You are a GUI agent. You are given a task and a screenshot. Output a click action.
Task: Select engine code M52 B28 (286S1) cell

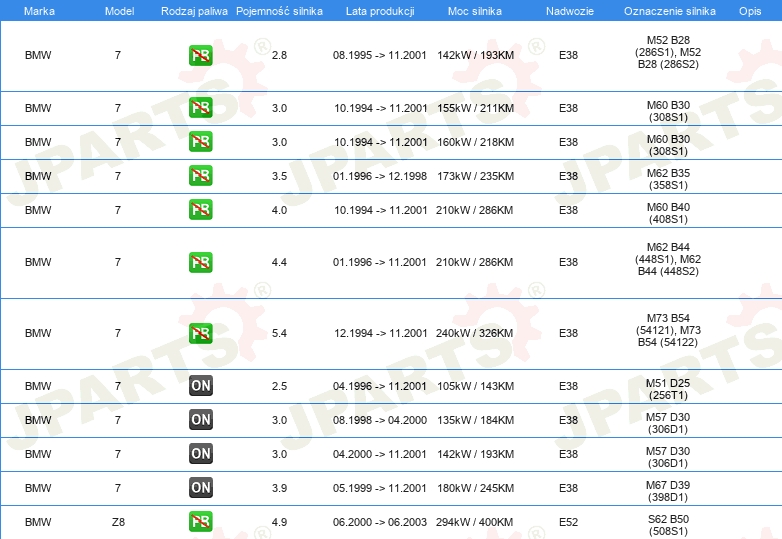click(668, 52)
